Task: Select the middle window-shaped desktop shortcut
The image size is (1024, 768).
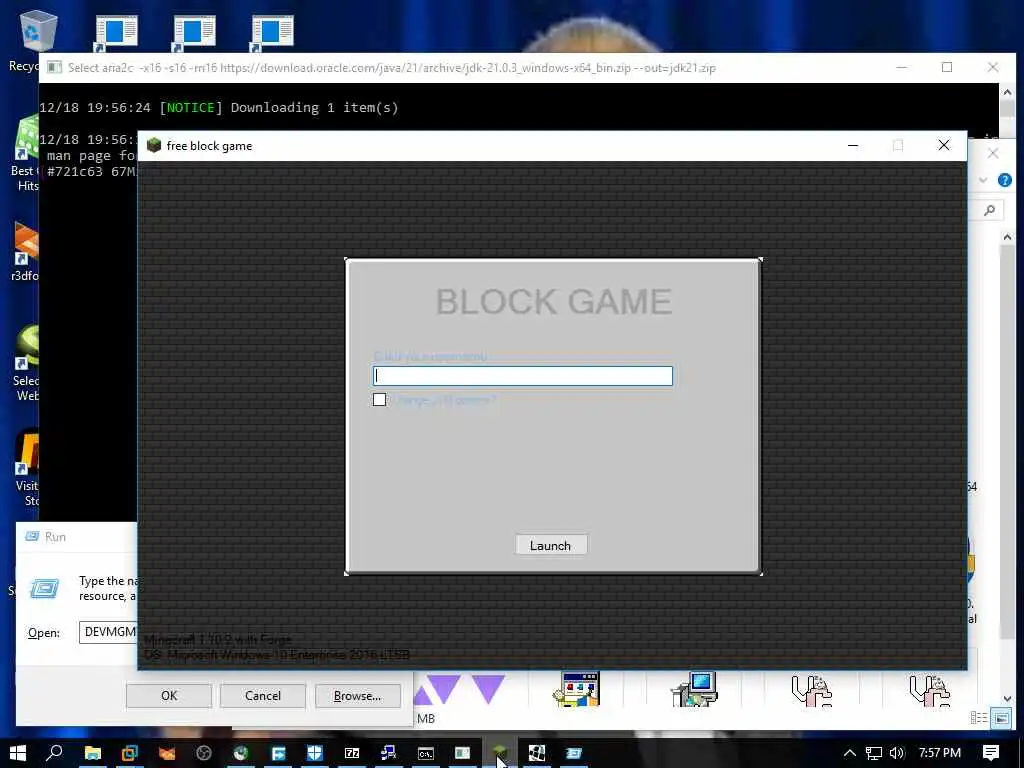Action: tap(193, 33)
